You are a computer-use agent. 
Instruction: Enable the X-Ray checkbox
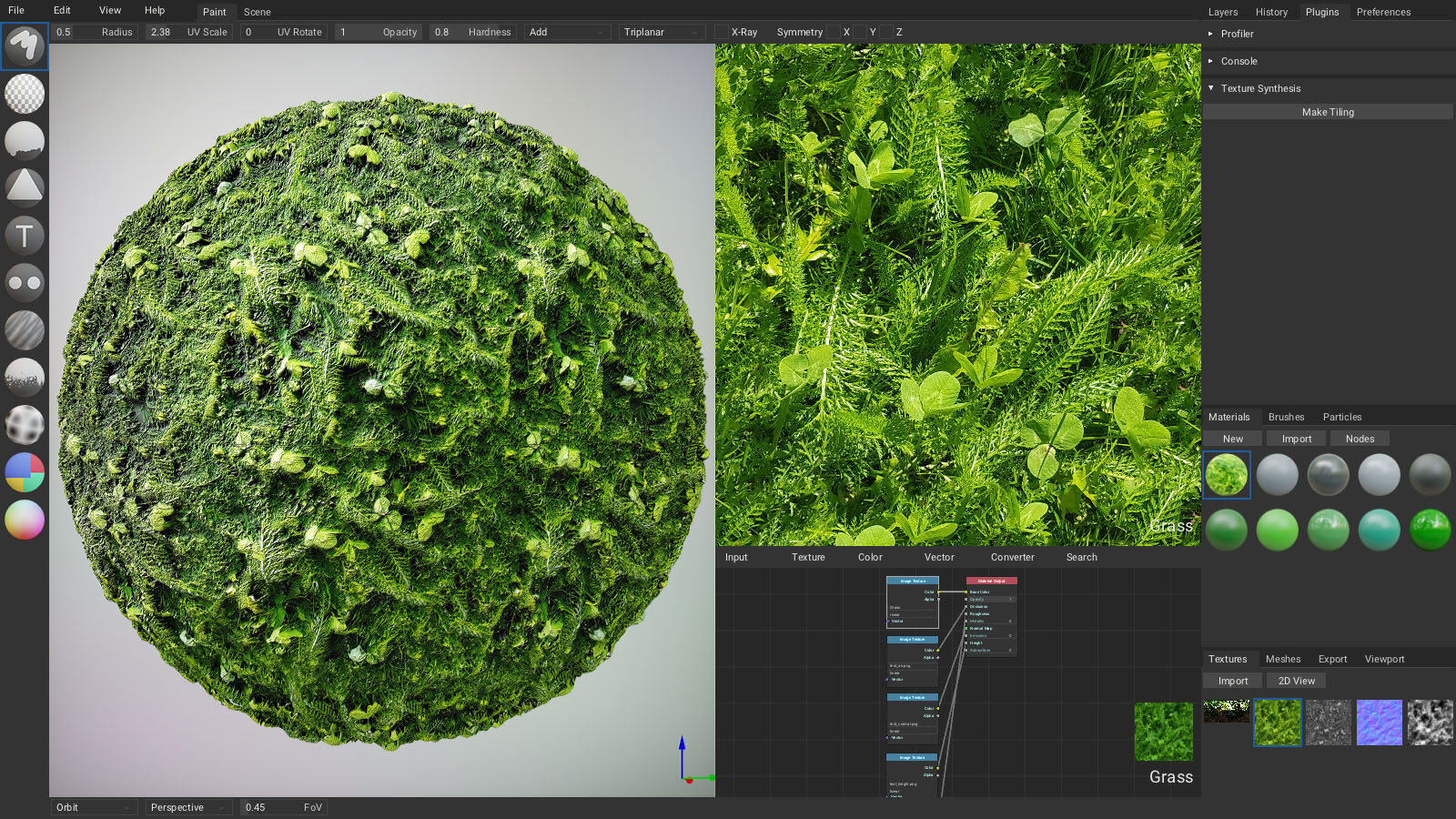coord(722,32)
